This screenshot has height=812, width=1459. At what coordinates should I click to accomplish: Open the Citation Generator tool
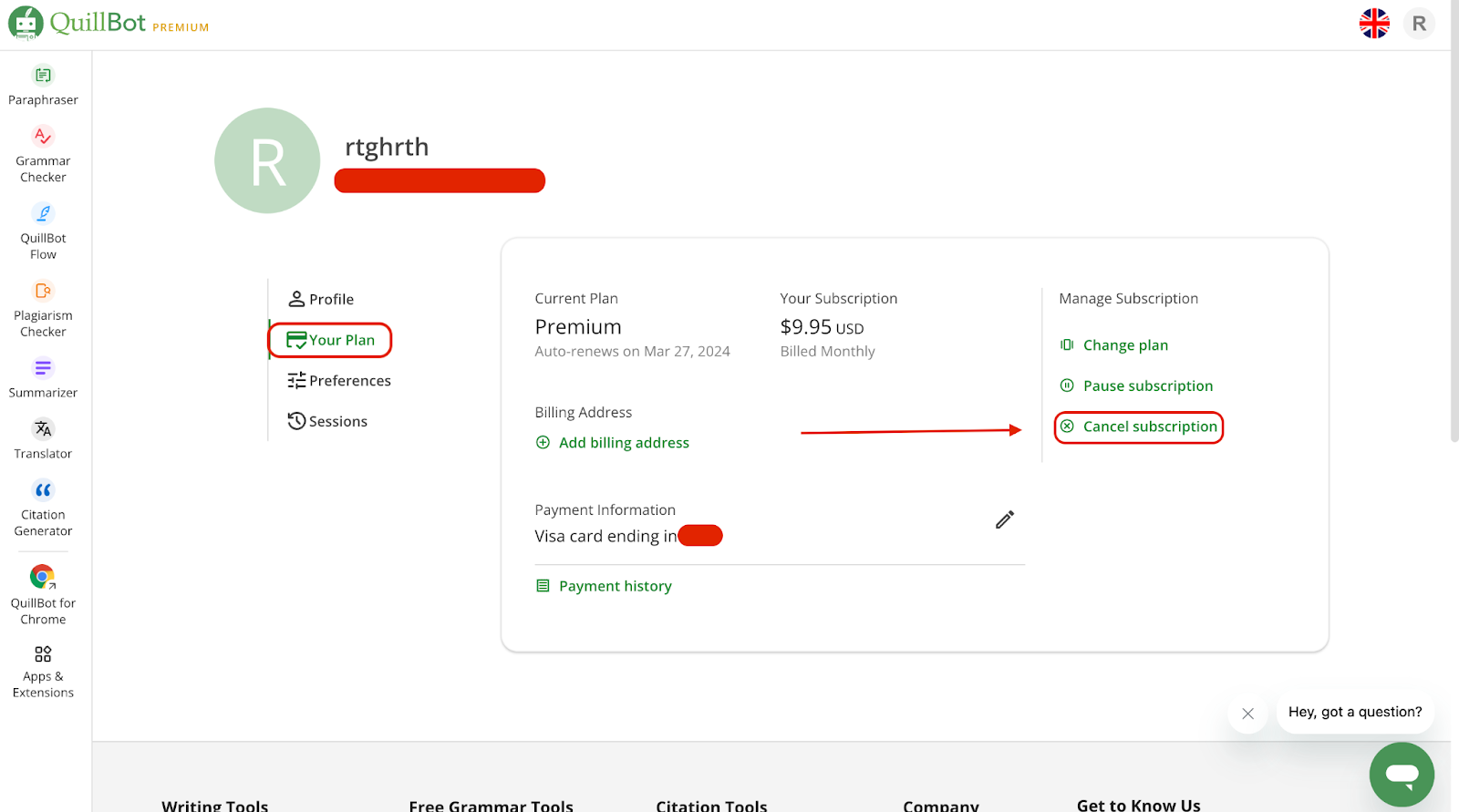point(43,509)
